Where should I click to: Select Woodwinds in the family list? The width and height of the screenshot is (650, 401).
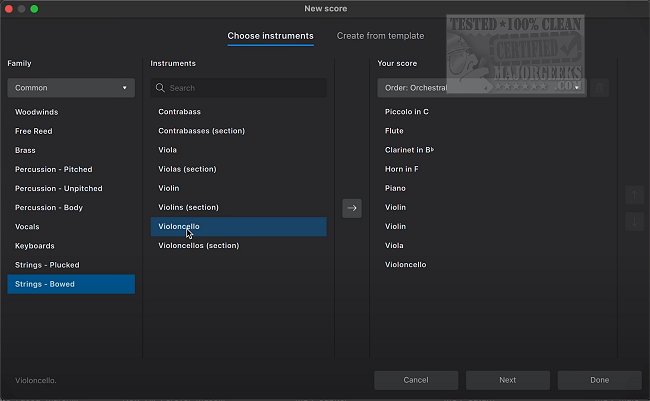point(37,112)
